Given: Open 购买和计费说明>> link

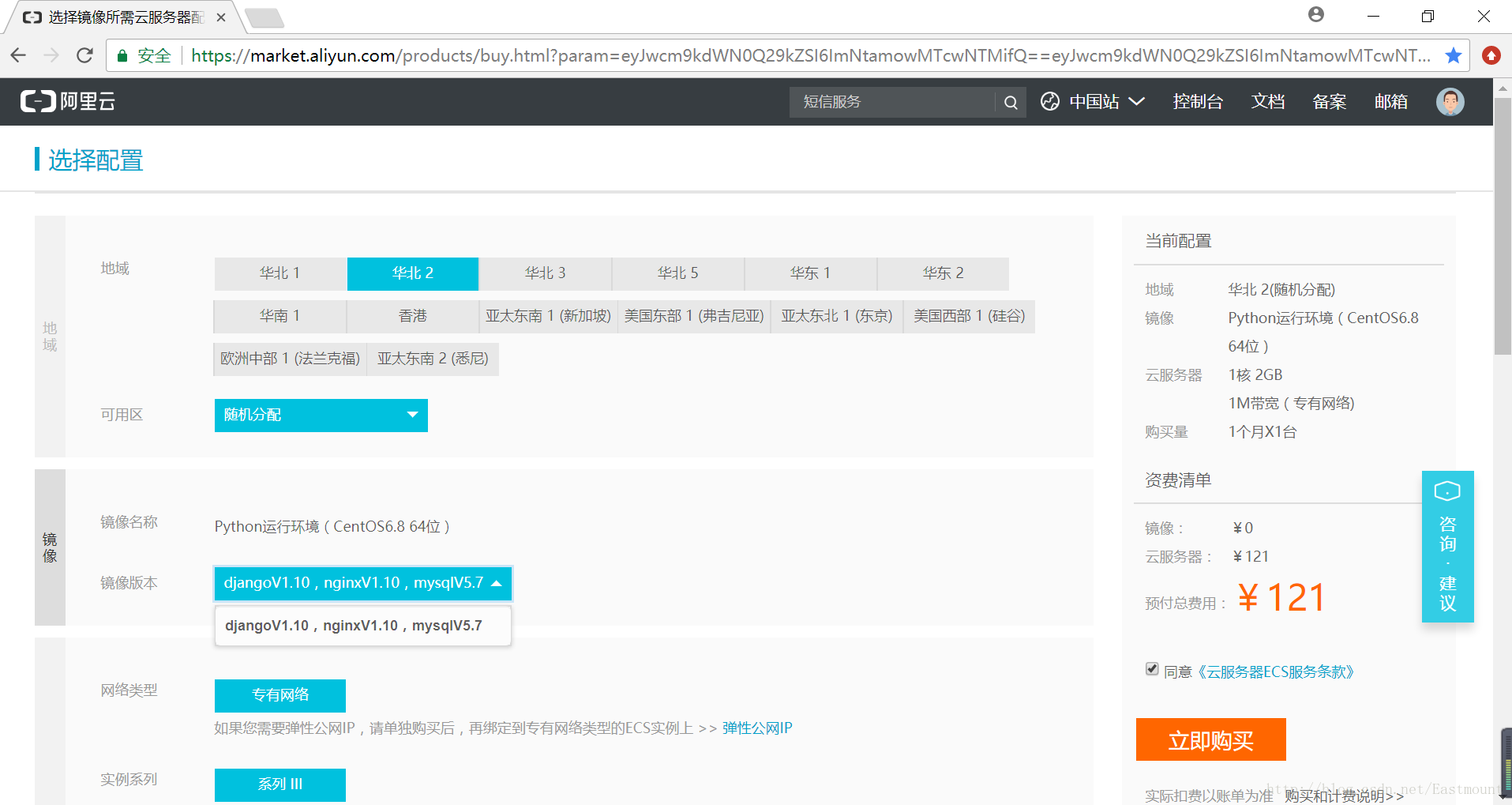Looking at the screenshot, I should coord(1344,796).
